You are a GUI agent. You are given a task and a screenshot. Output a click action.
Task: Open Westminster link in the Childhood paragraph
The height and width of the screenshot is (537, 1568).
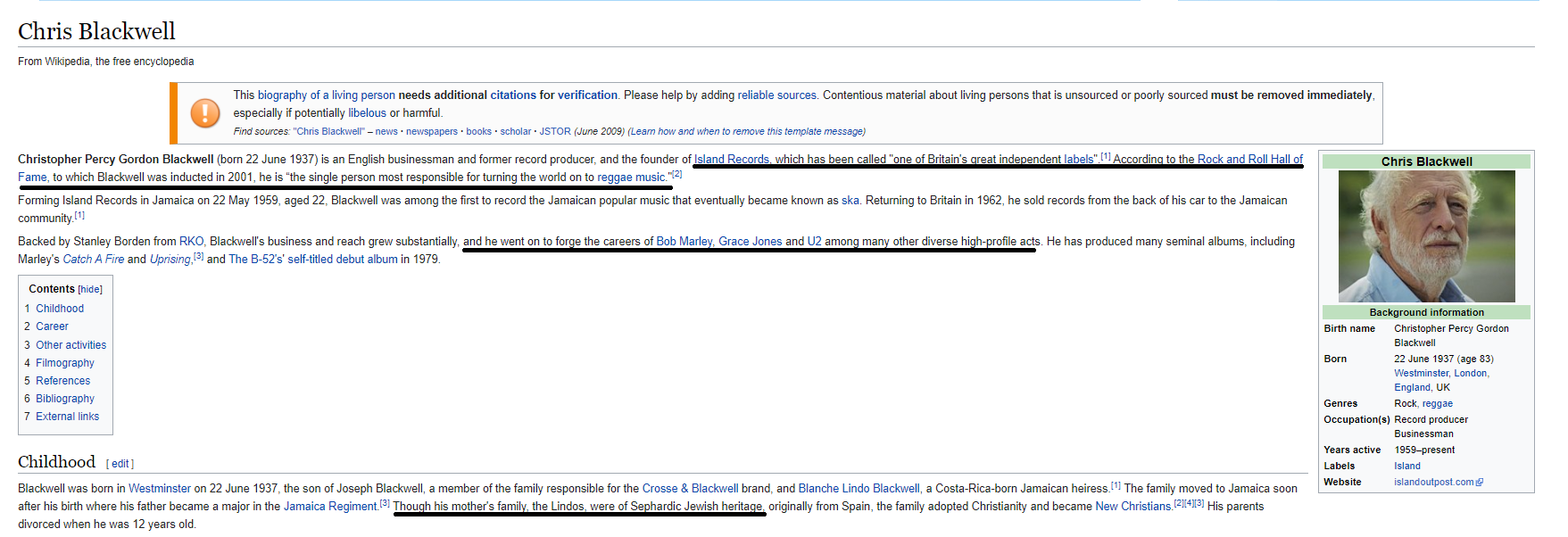(160, 489)
